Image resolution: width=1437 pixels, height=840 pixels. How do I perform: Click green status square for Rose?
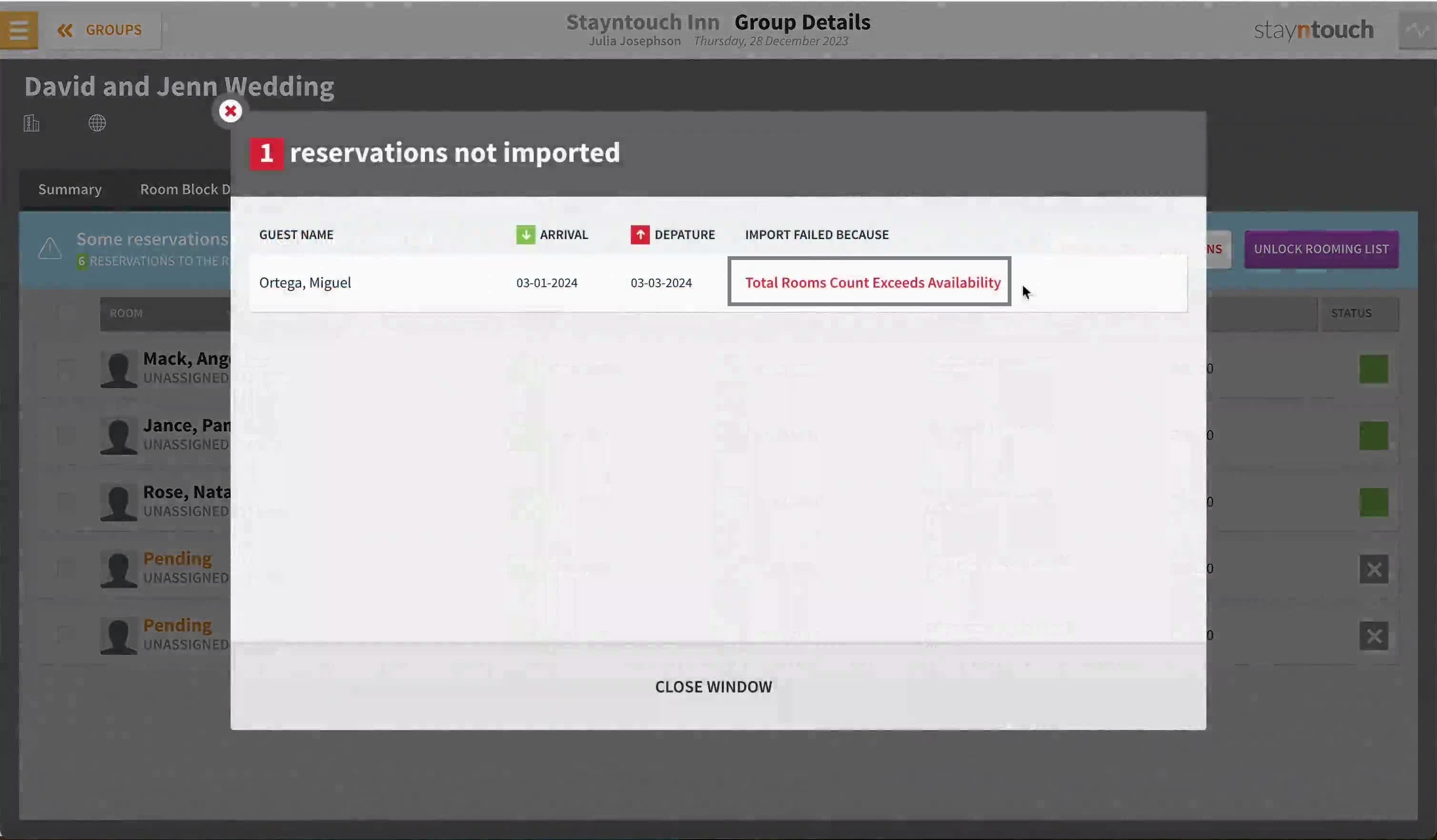(1374, 503)
